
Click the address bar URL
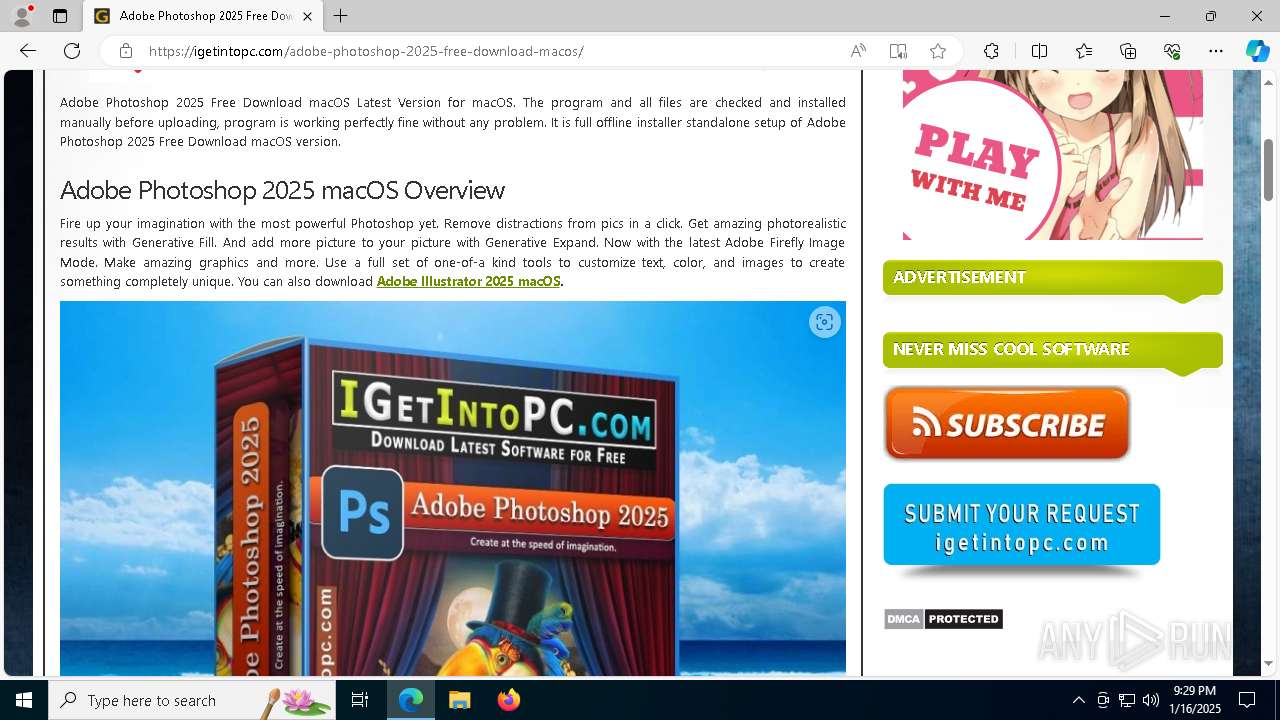pyautogui.click(x=366, y=51)
